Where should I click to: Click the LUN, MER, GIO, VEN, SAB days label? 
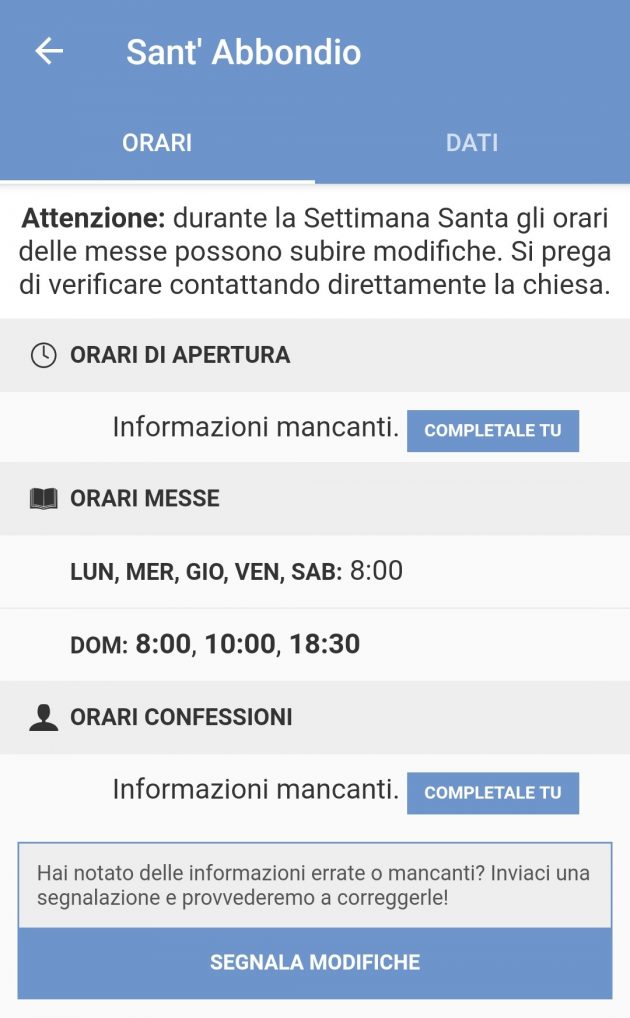click(206, 572)
